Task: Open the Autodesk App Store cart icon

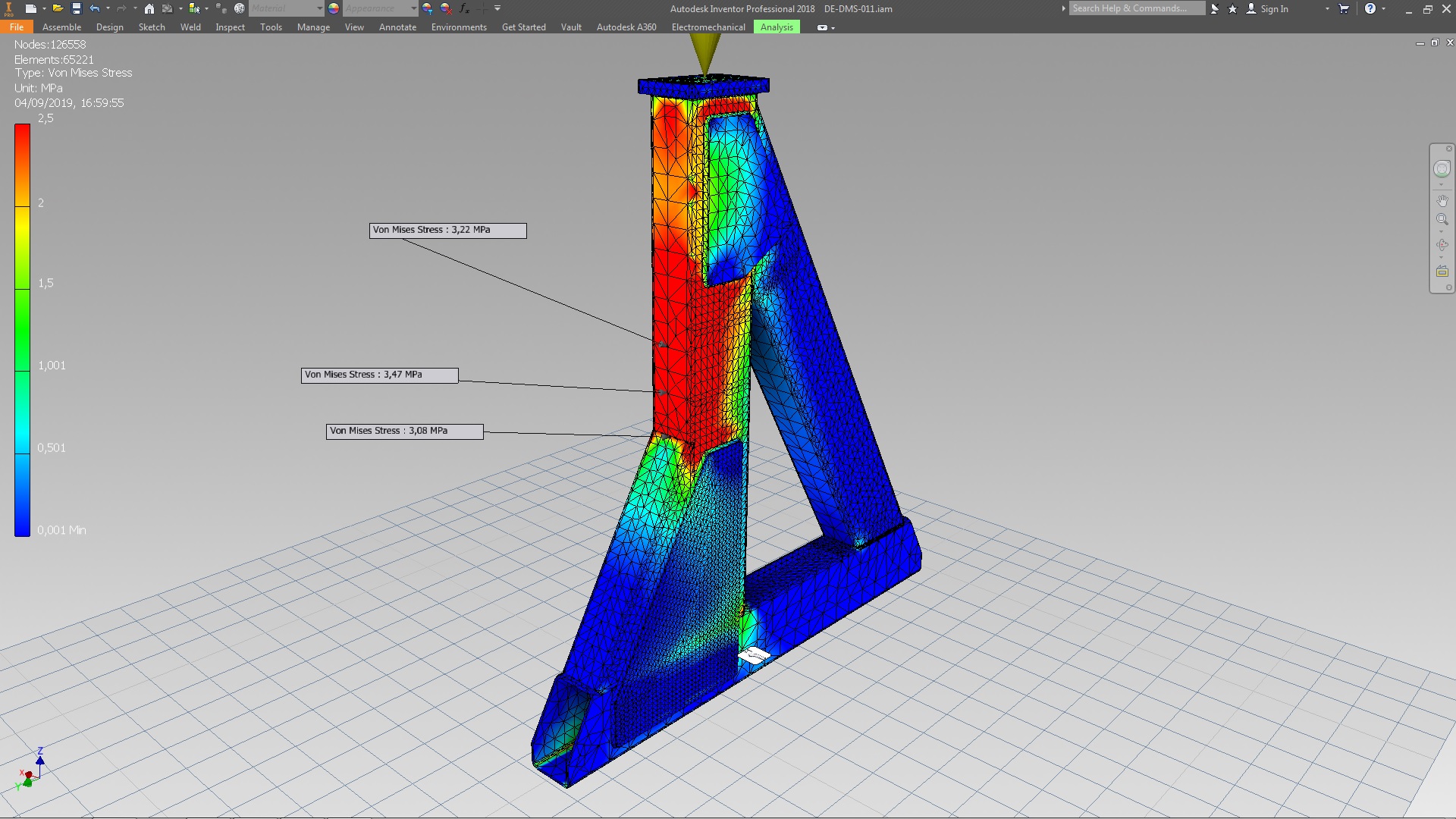Action: click(1344, 8)
